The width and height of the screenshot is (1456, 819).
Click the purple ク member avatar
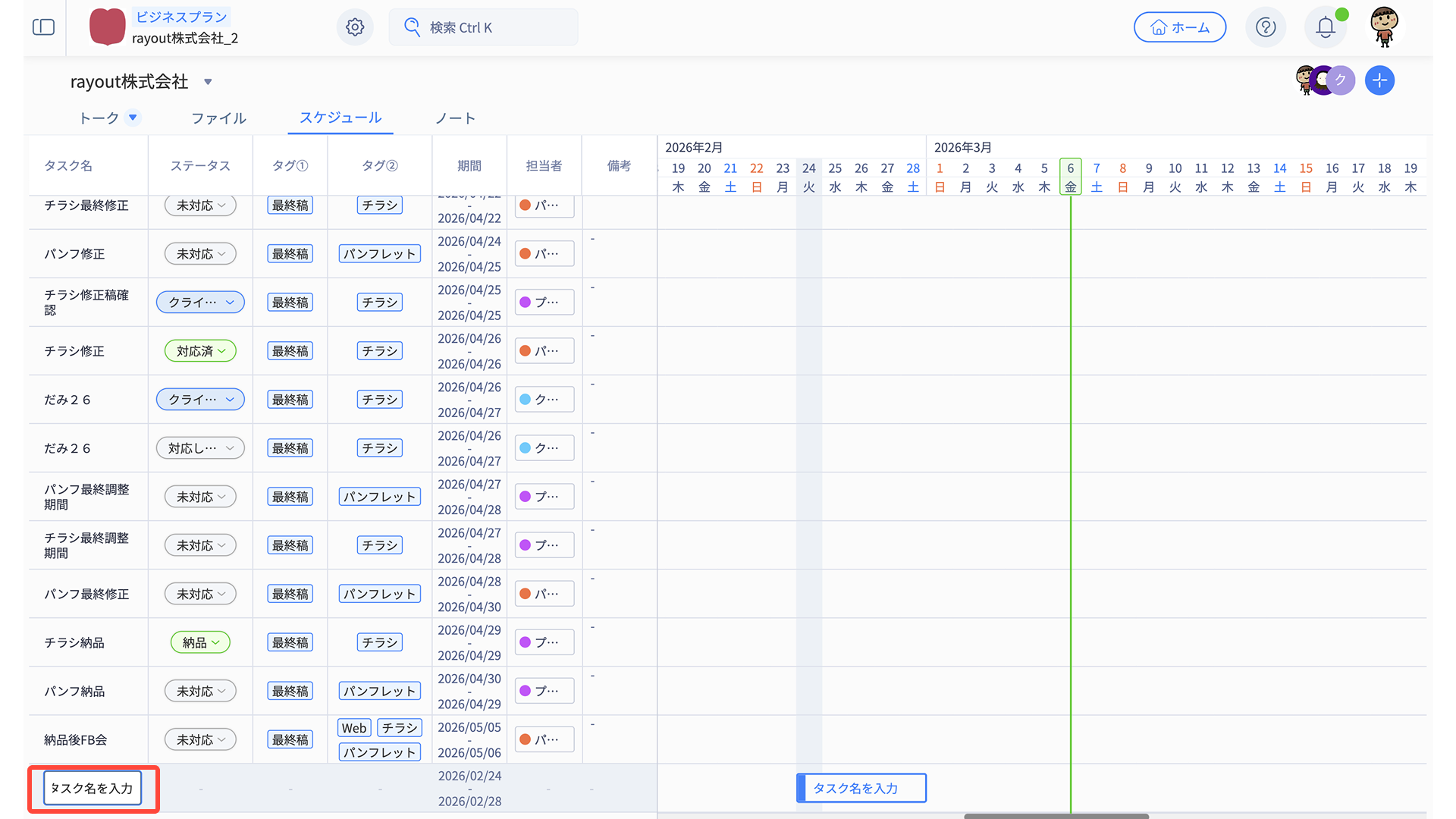click(1341, 80)
